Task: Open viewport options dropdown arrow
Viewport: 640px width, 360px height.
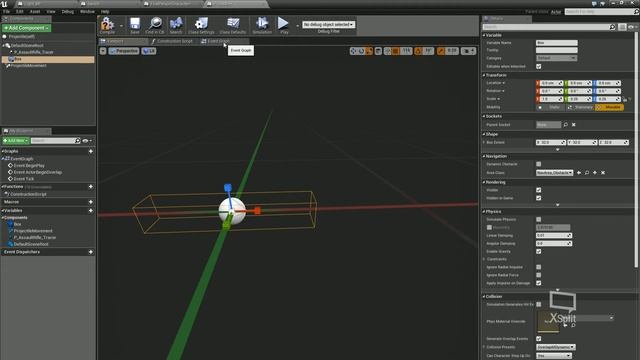Action: (103, 51)
